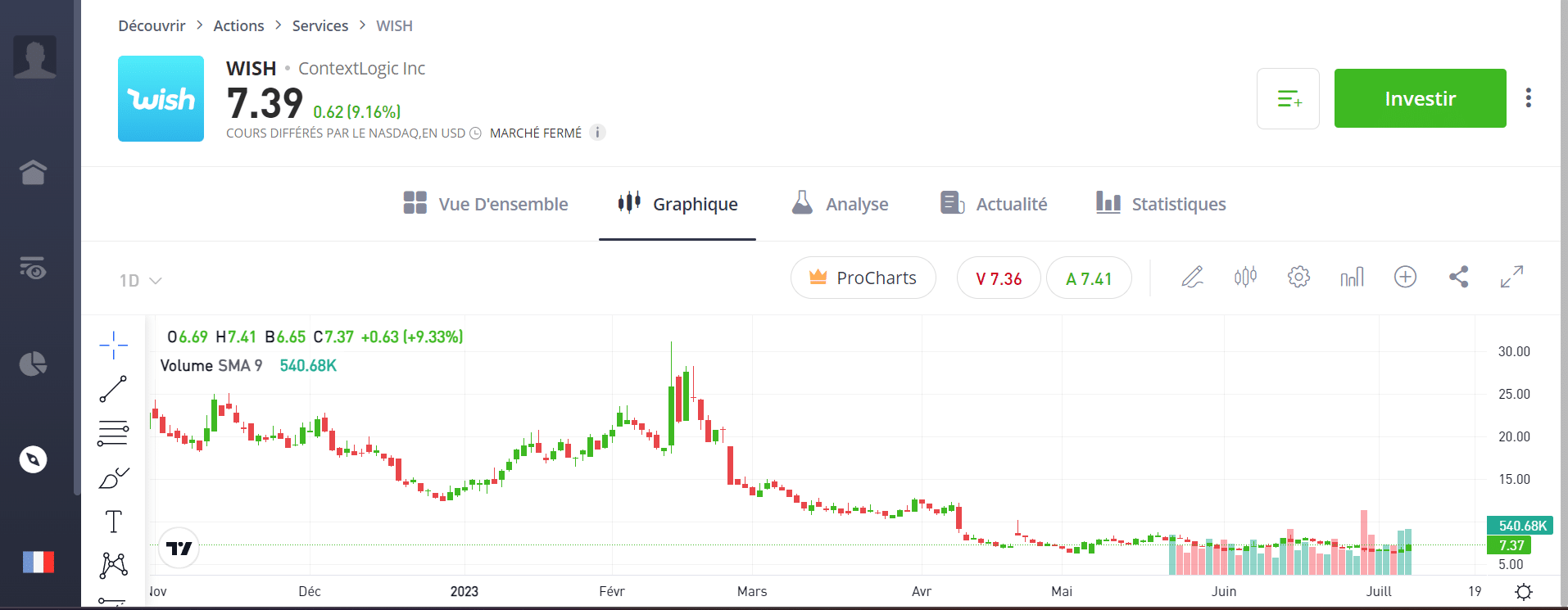The width and height of the screenshot is (1568, 610).
Task: Open the indicators bar chart icon
Action: (x=1352, y=277)
